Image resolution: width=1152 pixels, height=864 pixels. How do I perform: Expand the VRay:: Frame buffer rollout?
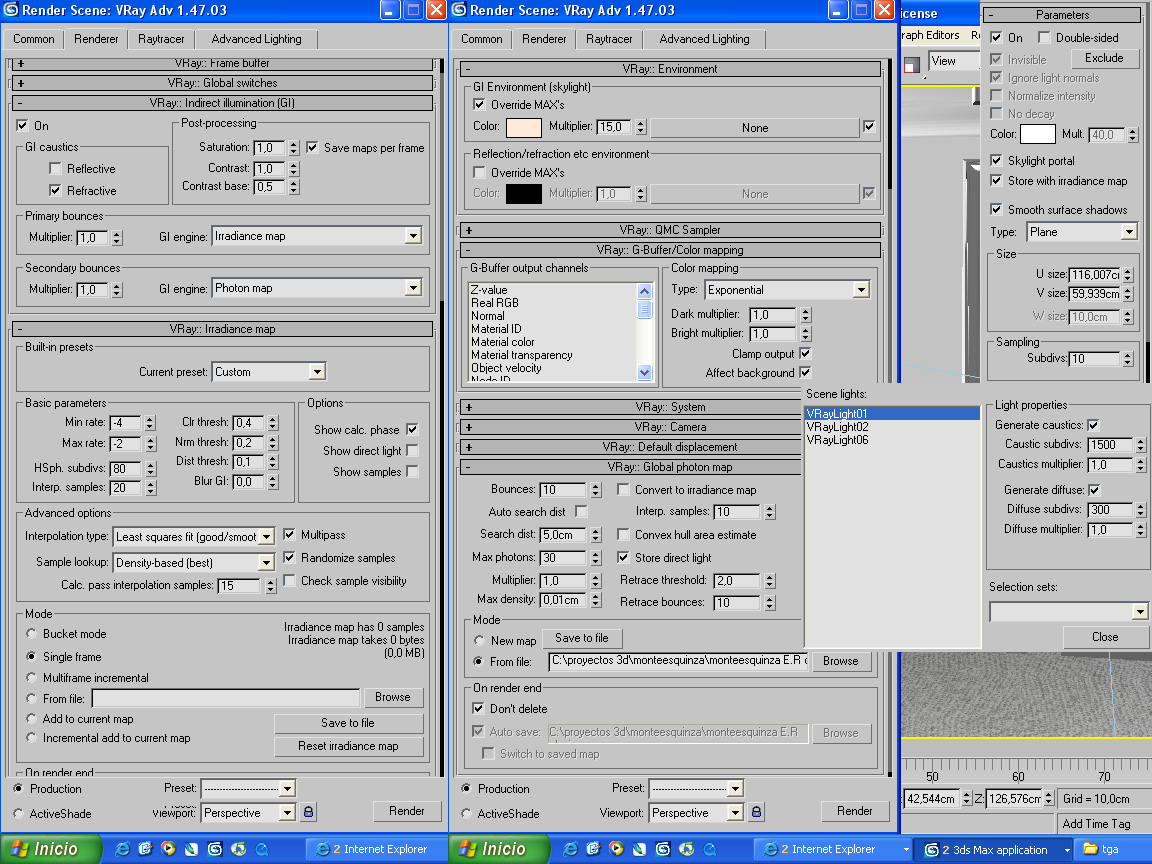(x=223, y=64)
